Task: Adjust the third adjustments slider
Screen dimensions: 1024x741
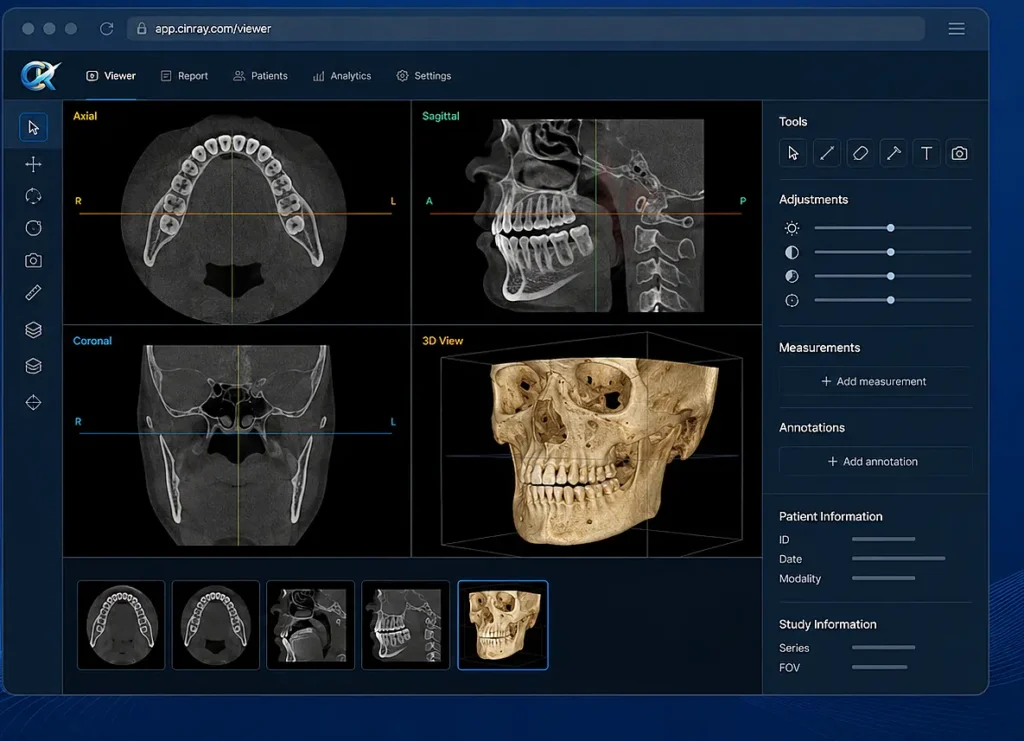Action: (892, 276)
